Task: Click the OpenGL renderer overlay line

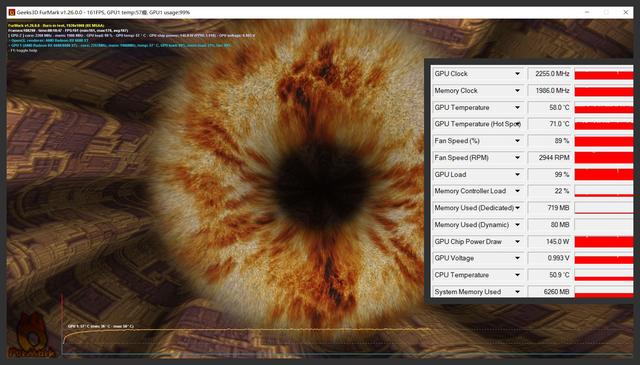Action: click(49, 40)
